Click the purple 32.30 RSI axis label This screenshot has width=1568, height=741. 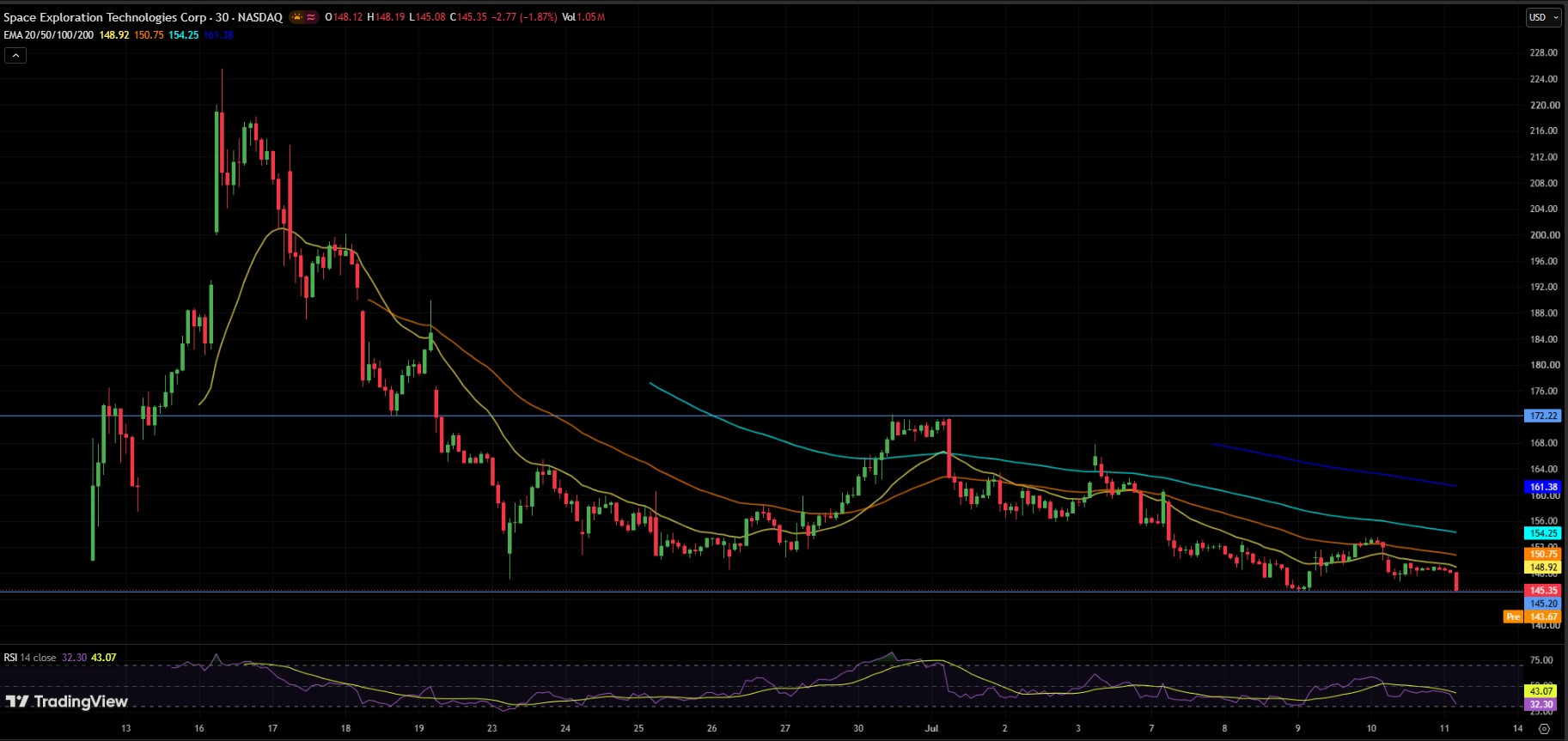[1541, 704]
